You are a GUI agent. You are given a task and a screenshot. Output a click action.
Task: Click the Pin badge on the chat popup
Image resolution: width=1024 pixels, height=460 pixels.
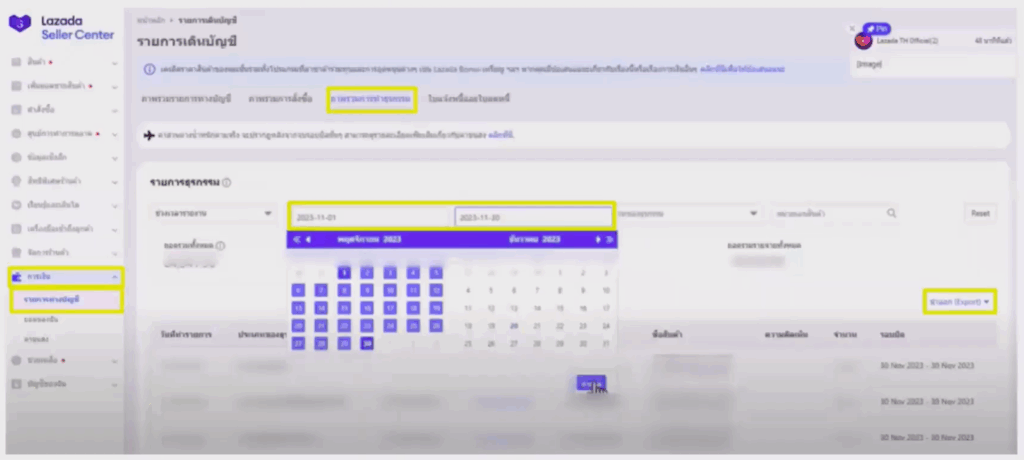[877, 29]
